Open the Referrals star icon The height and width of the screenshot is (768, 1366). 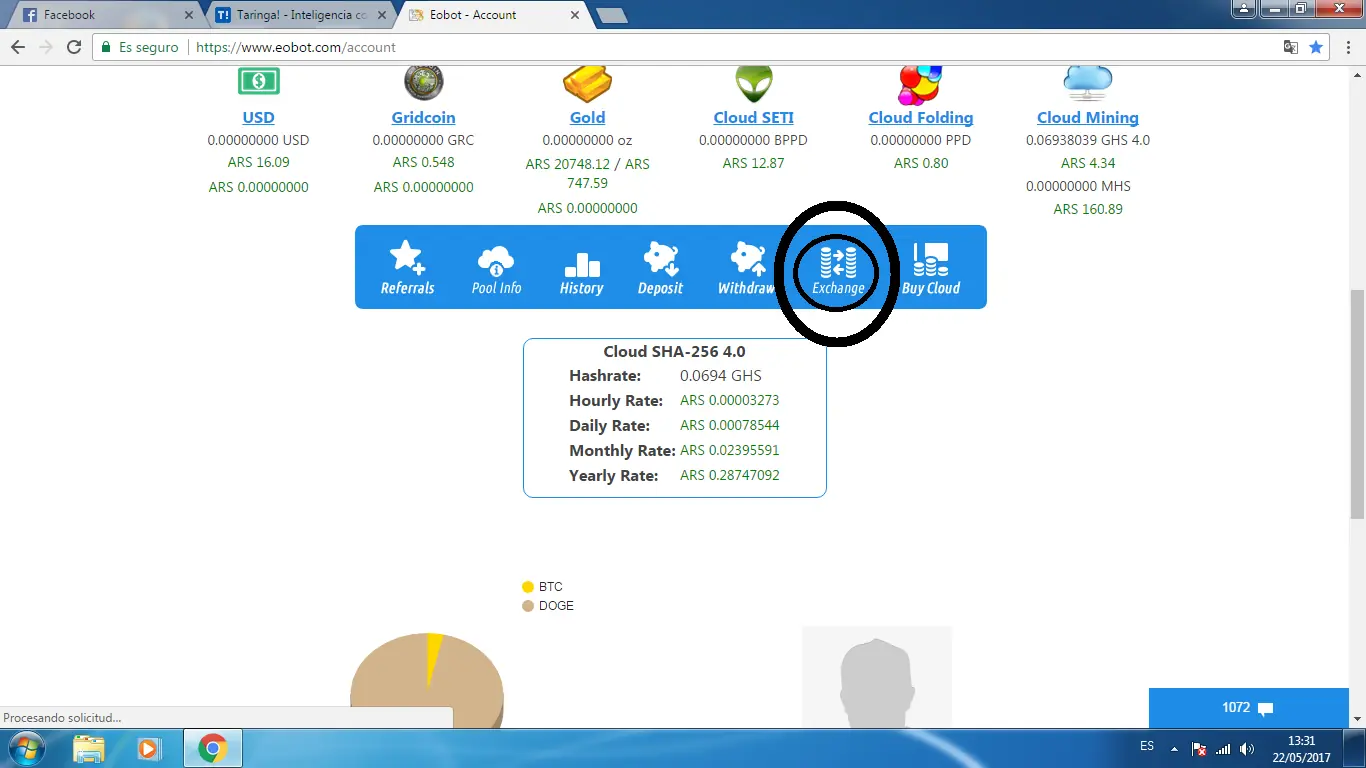(407, 258)
